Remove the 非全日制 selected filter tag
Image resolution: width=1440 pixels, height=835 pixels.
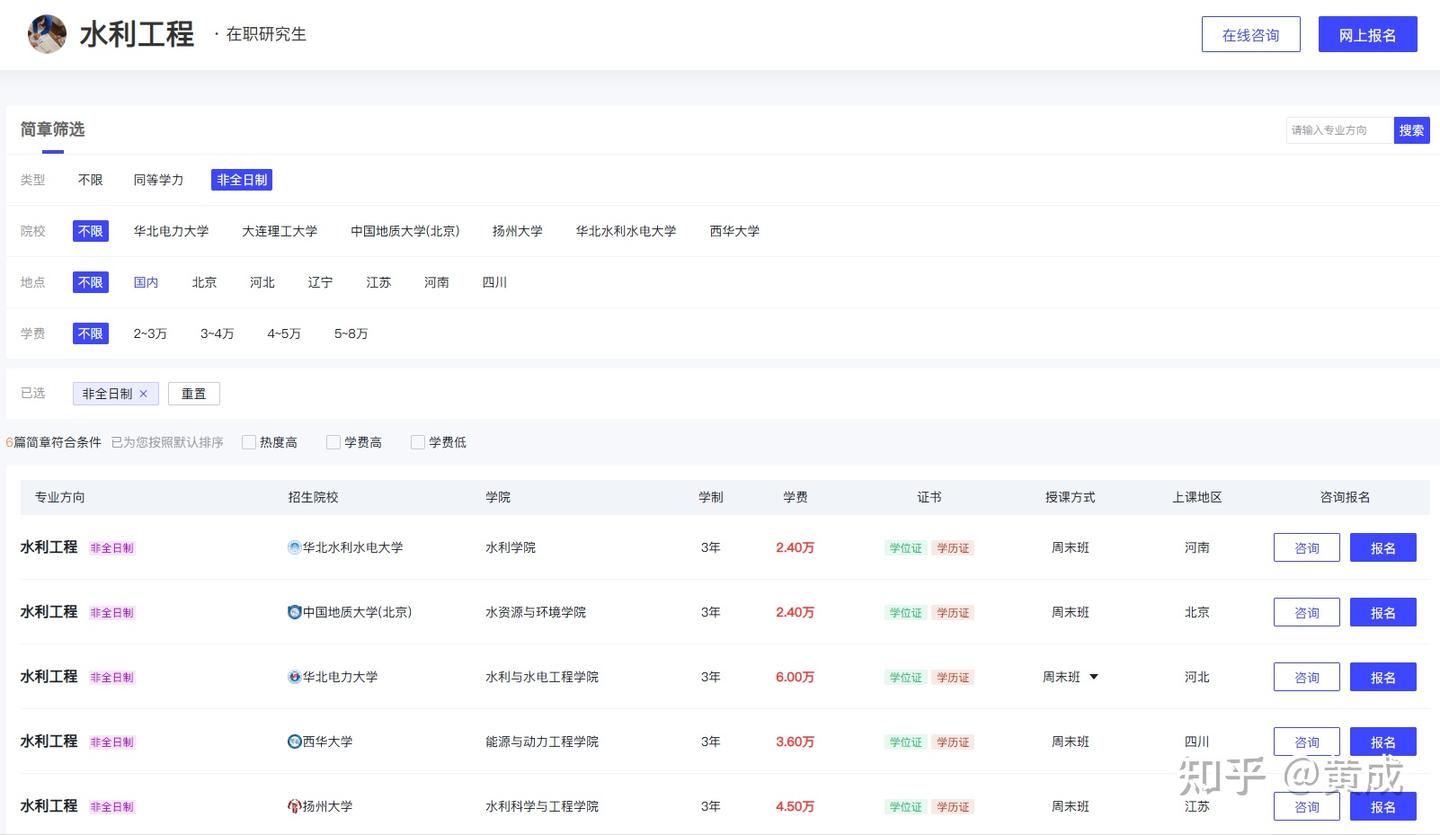click(143, 394)
